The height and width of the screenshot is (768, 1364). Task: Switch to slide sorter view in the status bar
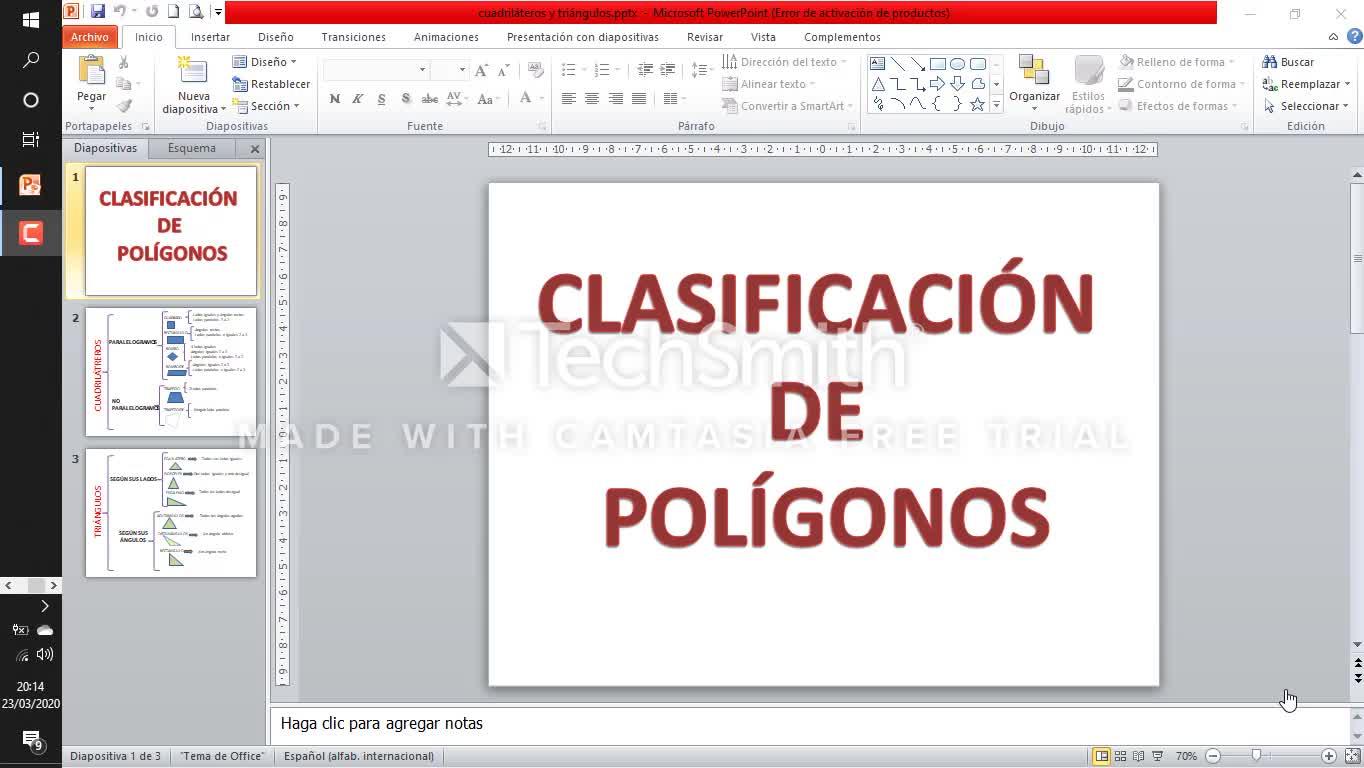[x=1120, y=756]
